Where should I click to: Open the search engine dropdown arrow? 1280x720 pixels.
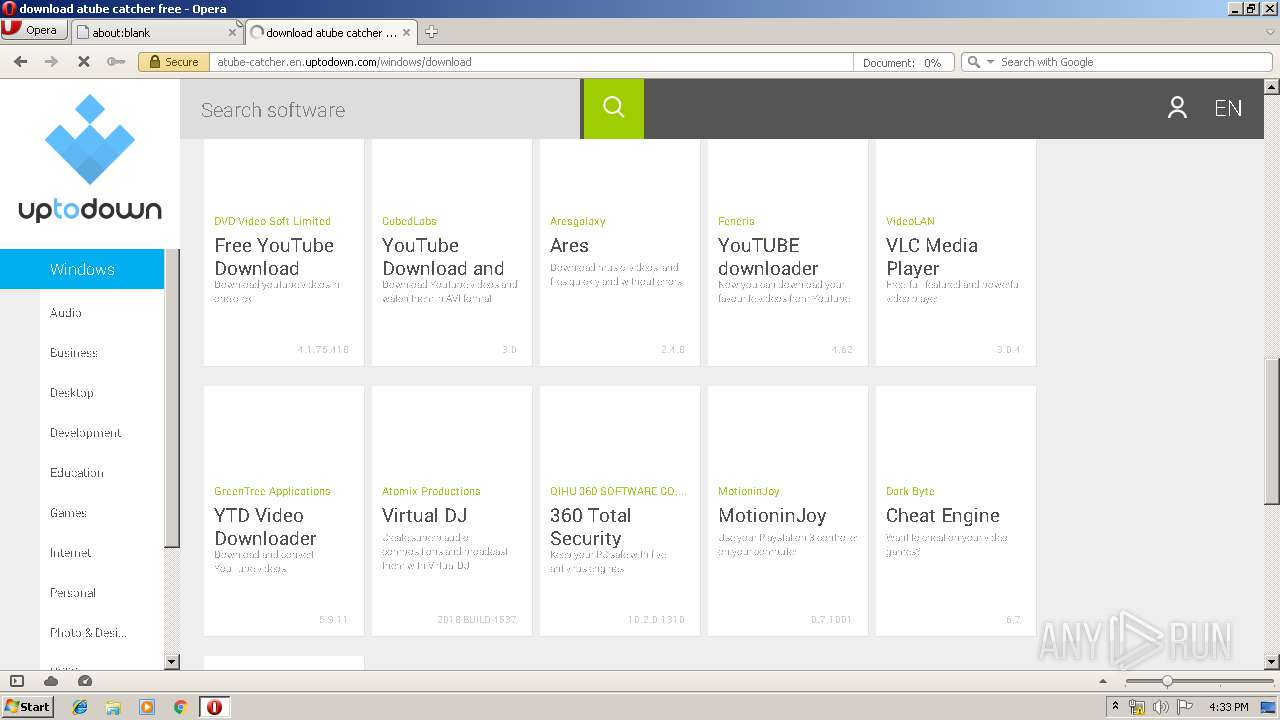point(991,62)
